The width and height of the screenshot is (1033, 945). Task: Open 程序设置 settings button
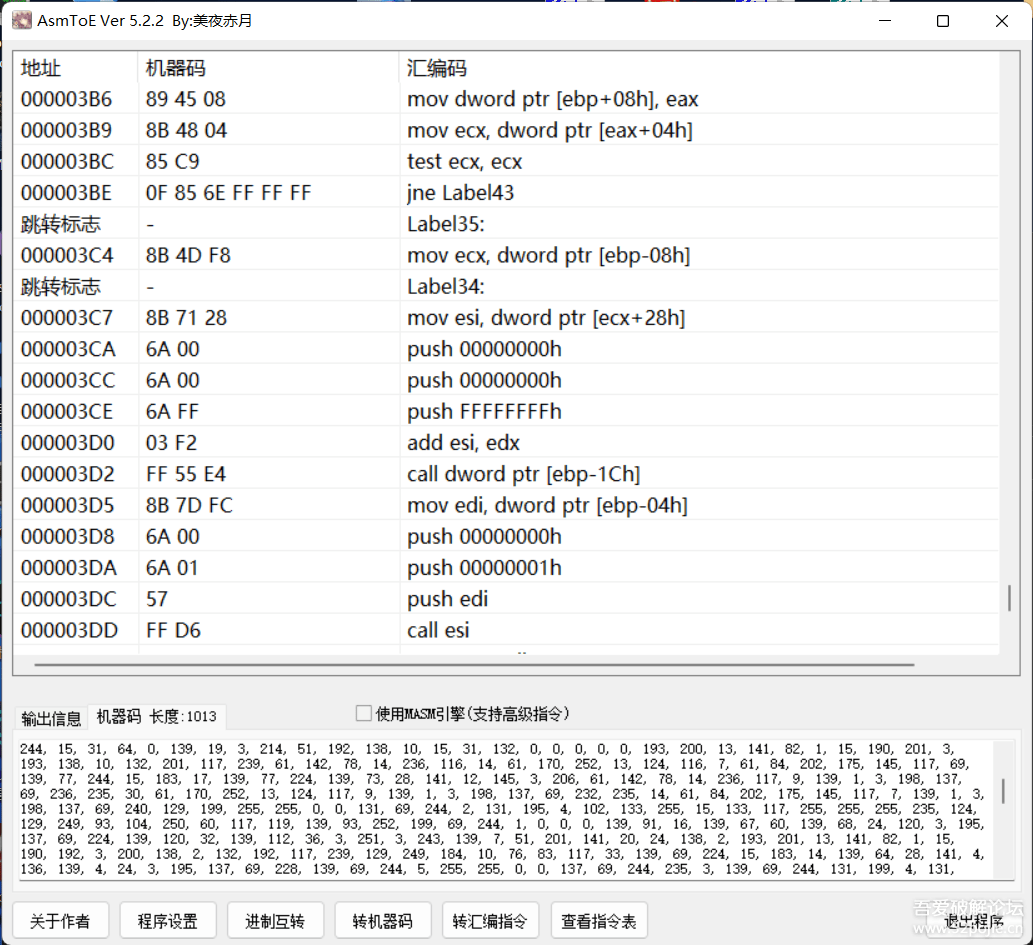[x=167, y=921]
